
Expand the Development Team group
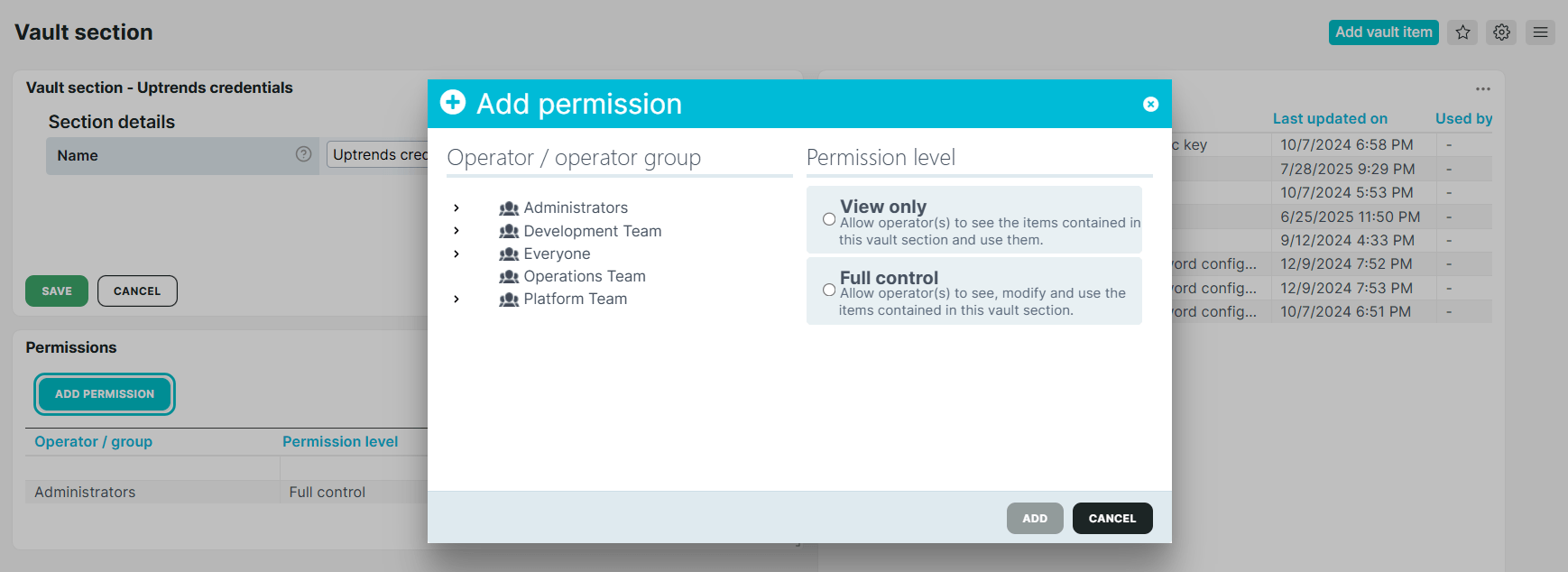click(457, 231)
